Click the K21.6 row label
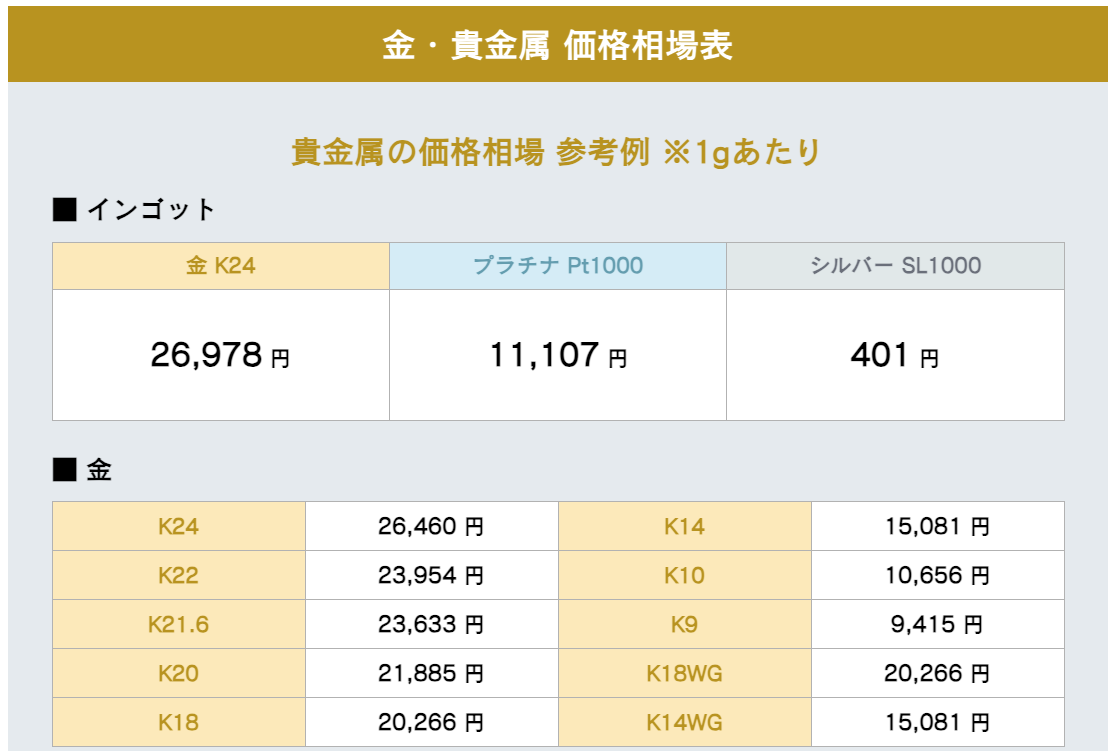 pyautogui.click(x=178, y=625)
